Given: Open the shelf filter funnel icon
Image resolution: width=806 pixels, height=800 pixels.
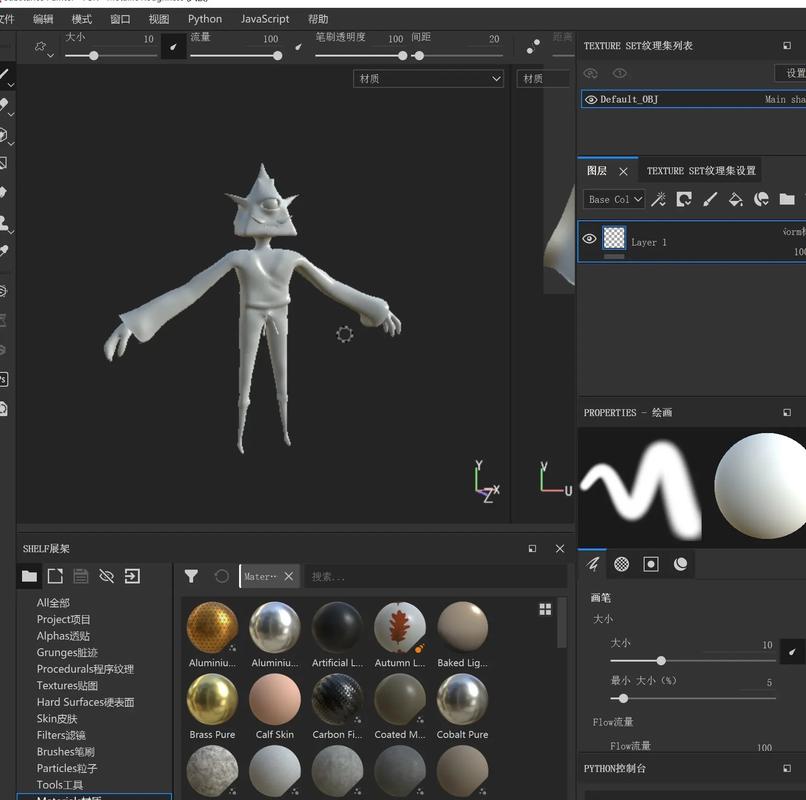Looking at the screenshot, I should point(189,576).
